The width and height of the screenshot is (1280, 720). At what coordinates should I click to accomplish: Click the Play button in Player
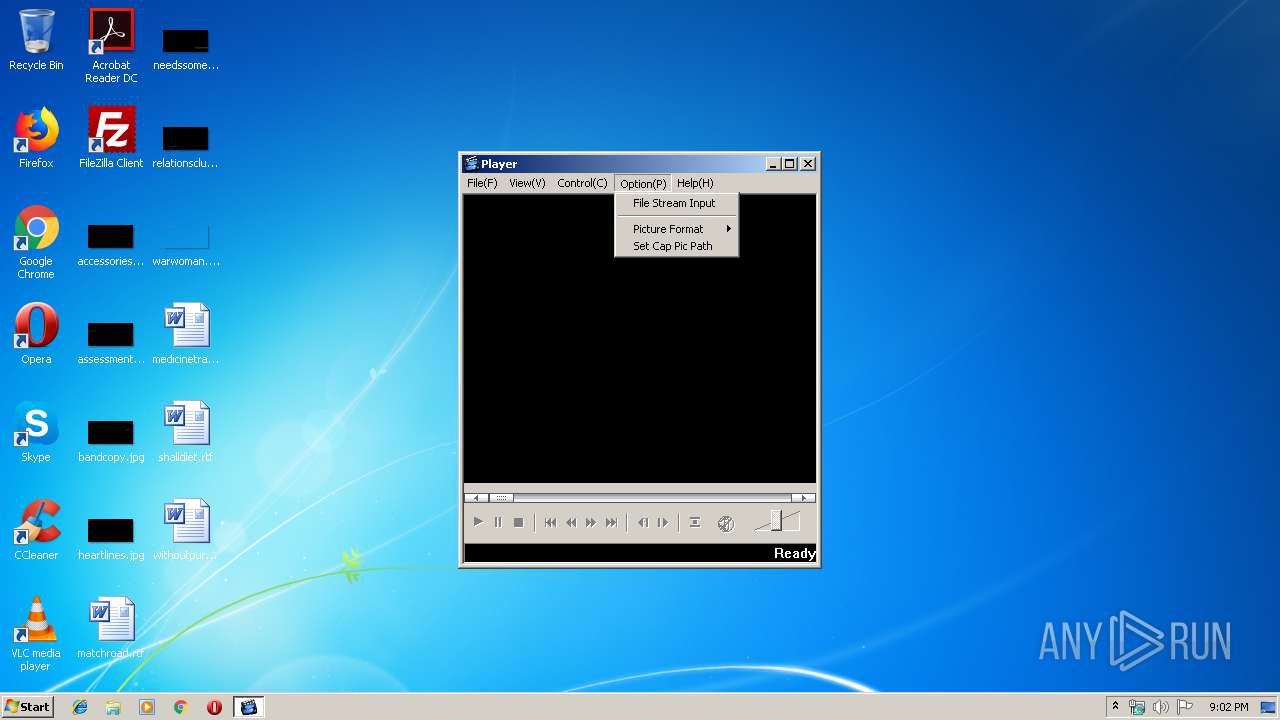478,522
